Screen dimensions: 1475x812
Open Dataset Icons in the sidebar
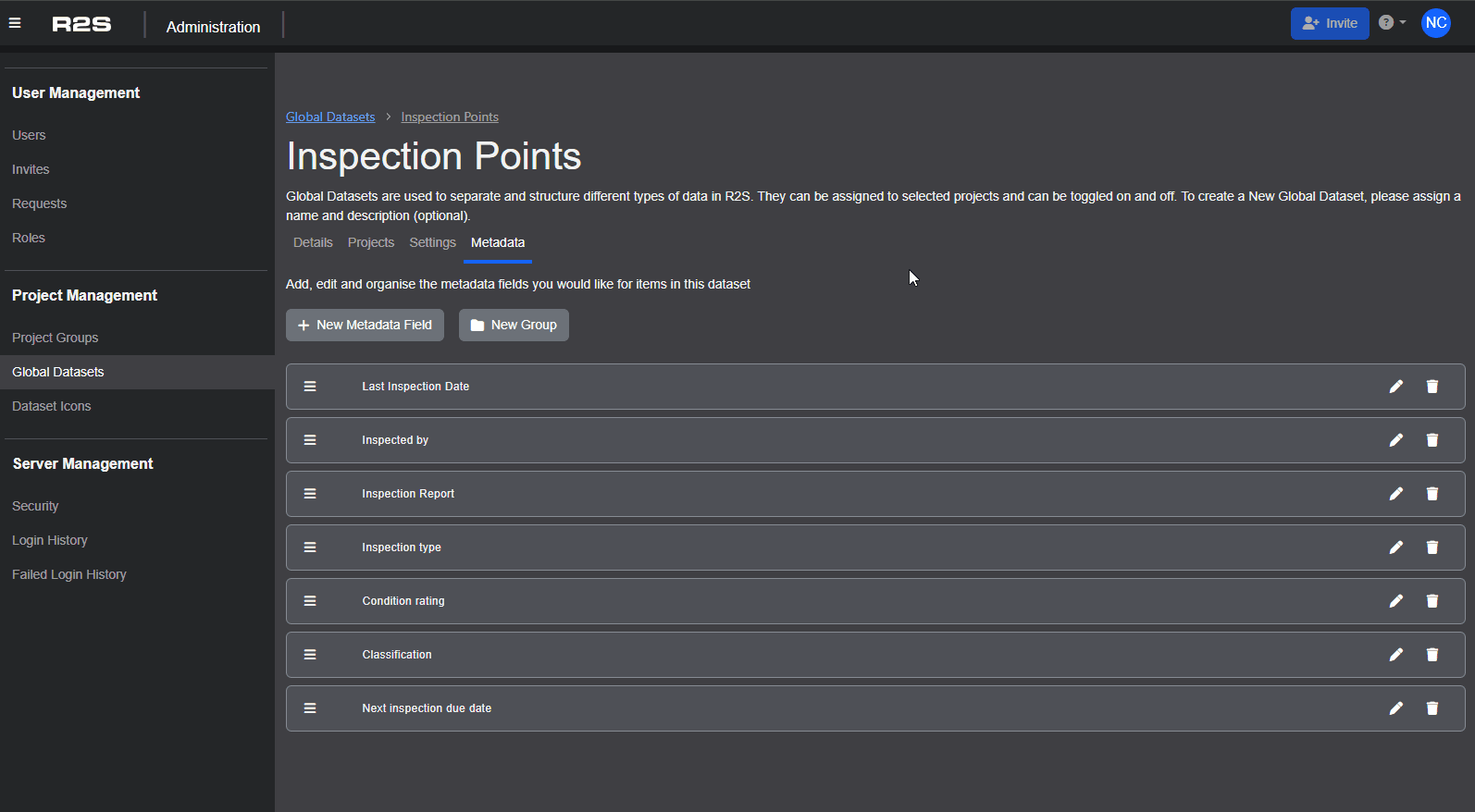click(52, 406)
